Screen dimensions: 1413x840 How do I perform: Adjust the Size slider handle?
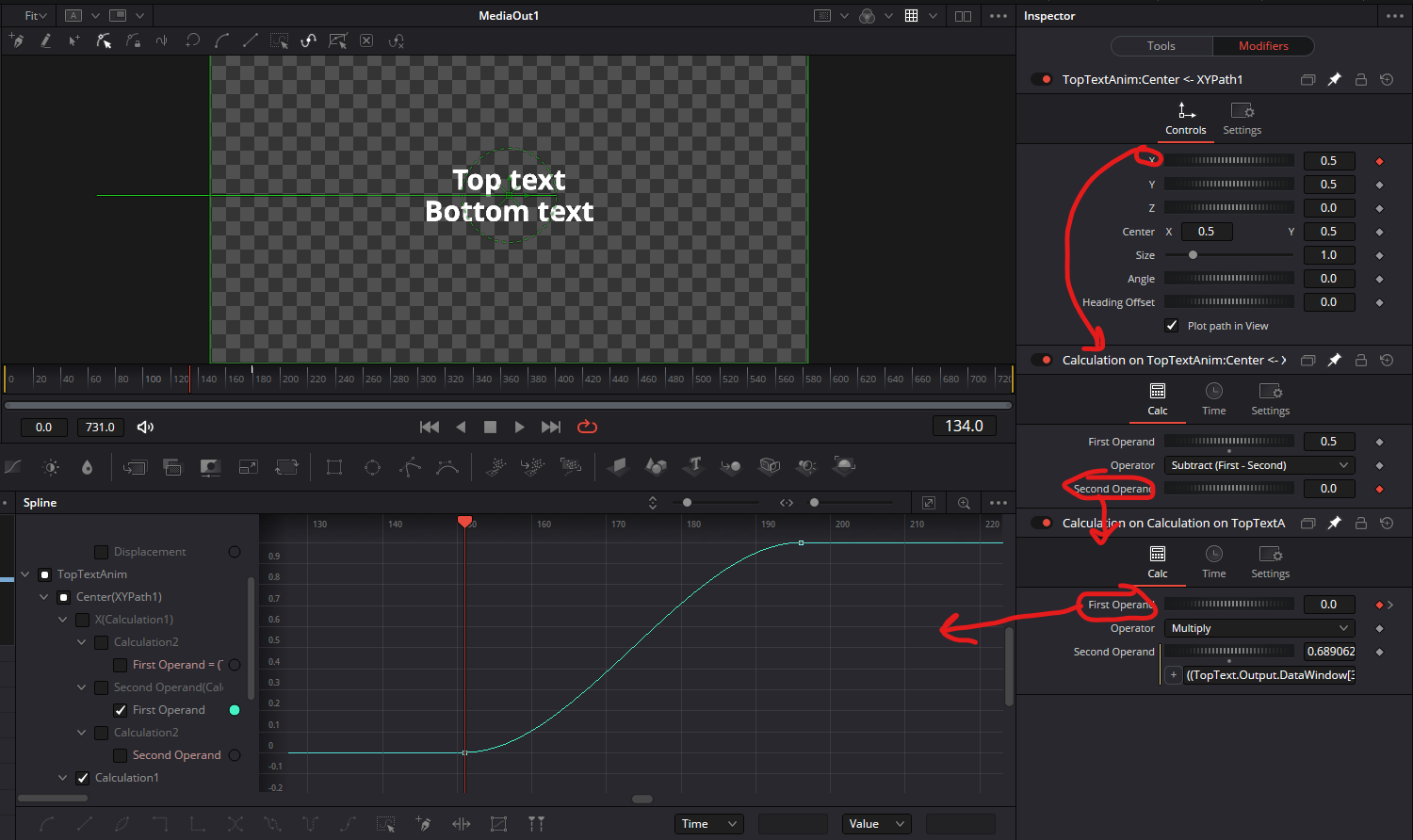pyautogui.click(x=1193, y=255)
